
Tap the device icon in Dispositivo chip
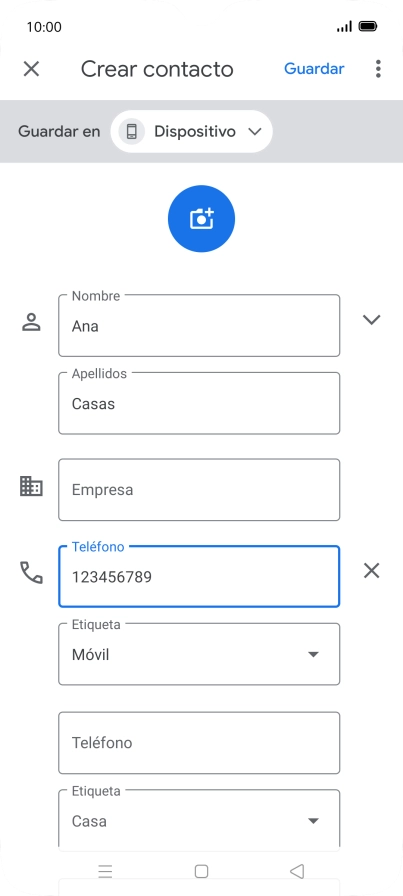[x=131, y=131]
